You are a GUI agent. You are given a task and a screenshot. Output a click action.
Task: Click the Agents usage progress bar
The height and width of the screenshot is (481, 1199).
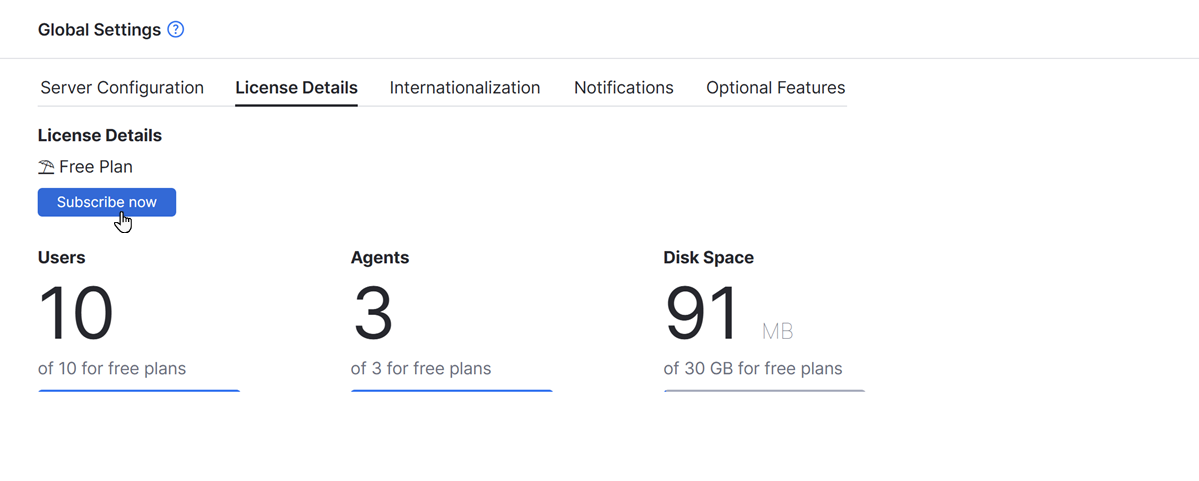451,391
